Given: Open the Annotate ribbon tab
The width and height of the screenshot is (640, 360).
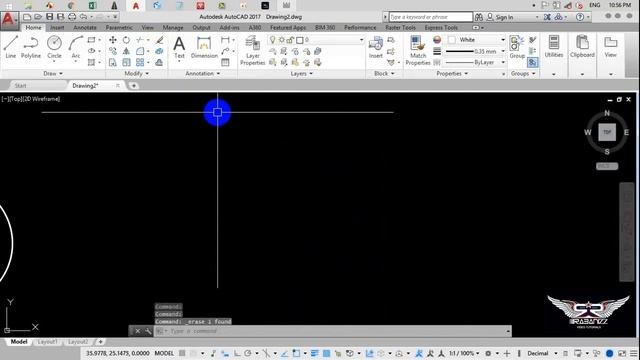Looking at the screenshot, I should pyautogui.click(x=85, y=28).
